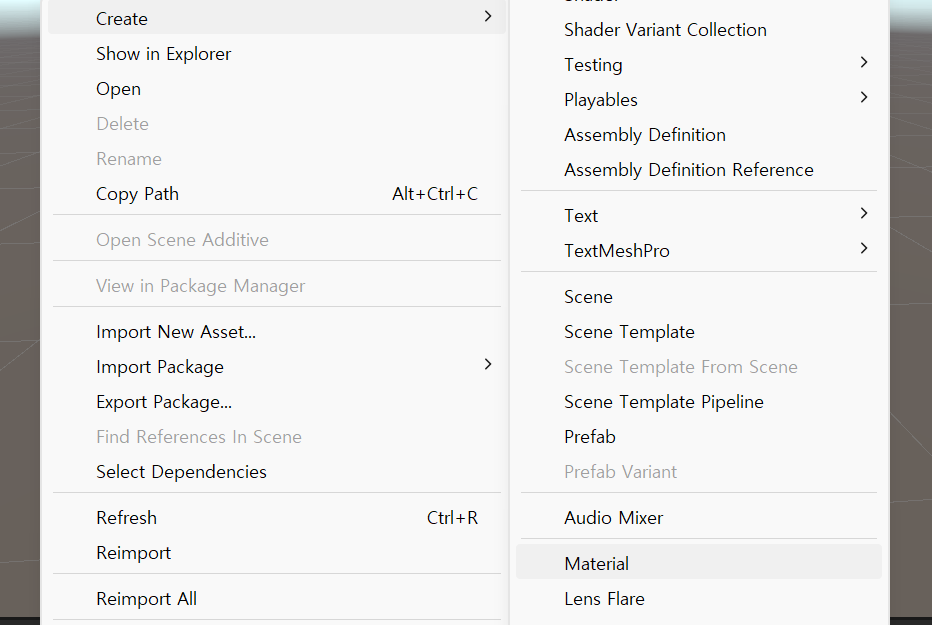Select Shader Variant Collection
932x625 pixels.
click(x=665, y=30)
